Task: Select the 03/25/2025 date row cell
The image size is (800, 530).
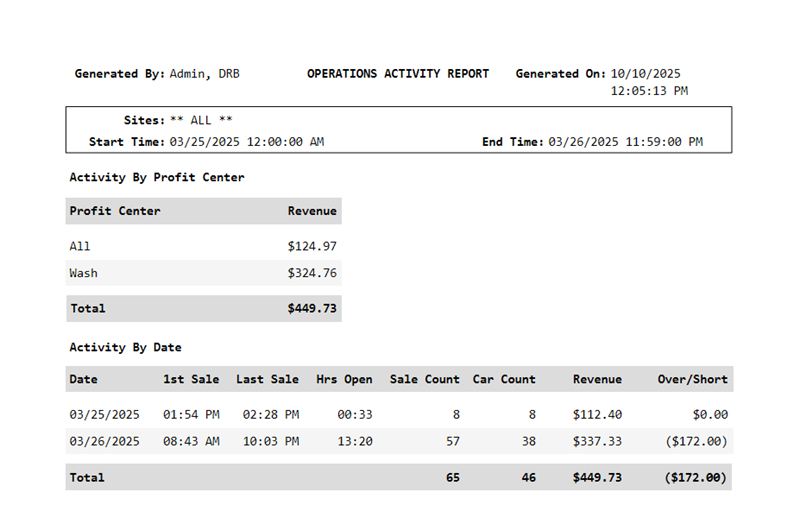Action: pyautogui.click(x=104, y=414)
